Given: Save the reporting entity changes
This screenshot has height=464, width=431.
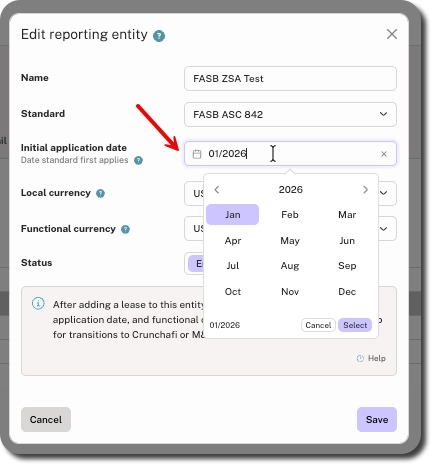Looking at the screenshot, I should click(x=377, y=419).
